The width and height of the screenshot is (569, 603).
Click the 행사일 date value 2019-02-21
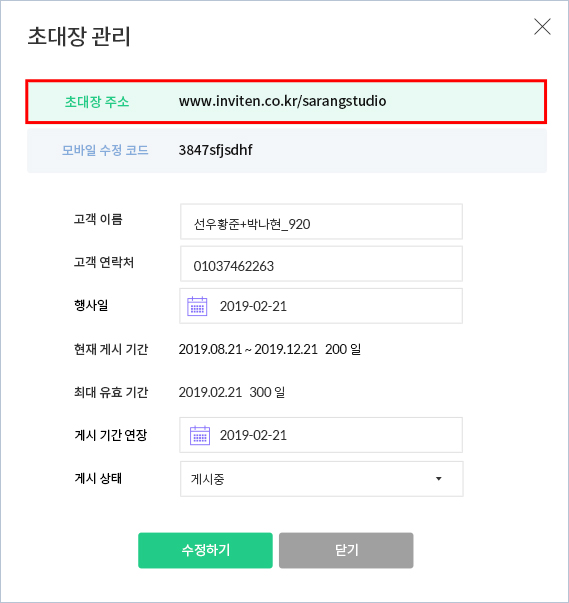coord(253,306)
